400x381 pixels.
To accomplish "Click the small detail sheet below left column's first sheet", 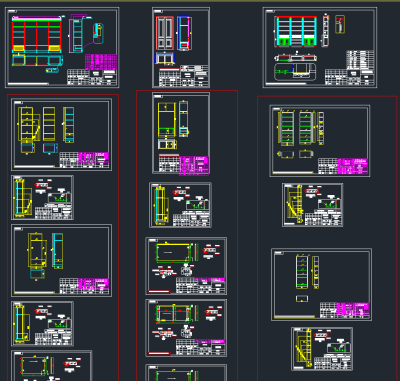I will [x=42, y=198].
